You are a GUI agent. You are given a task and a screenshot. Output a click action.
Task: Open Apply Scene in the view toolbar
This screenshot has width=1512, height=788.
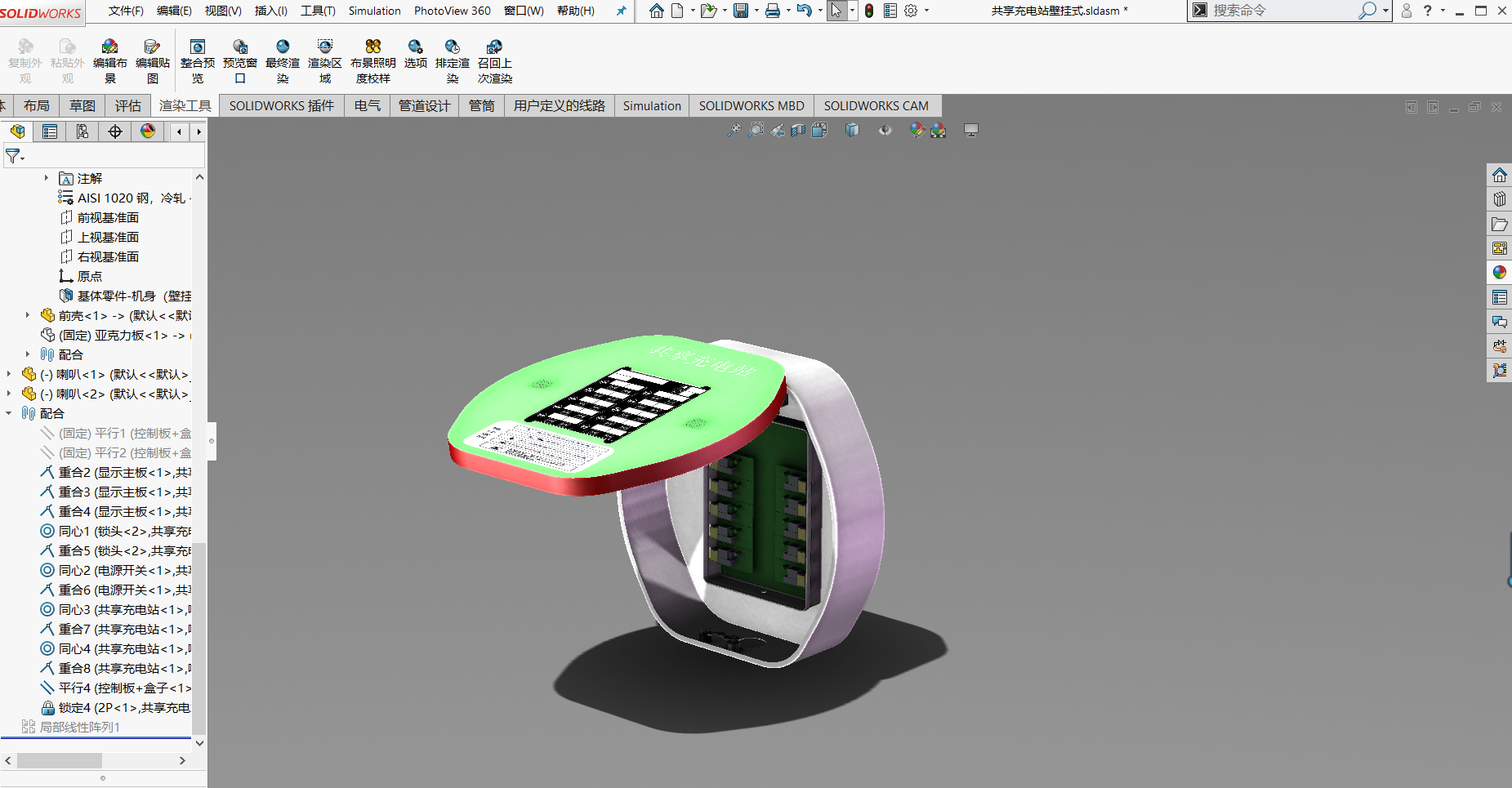click(938, 130)
